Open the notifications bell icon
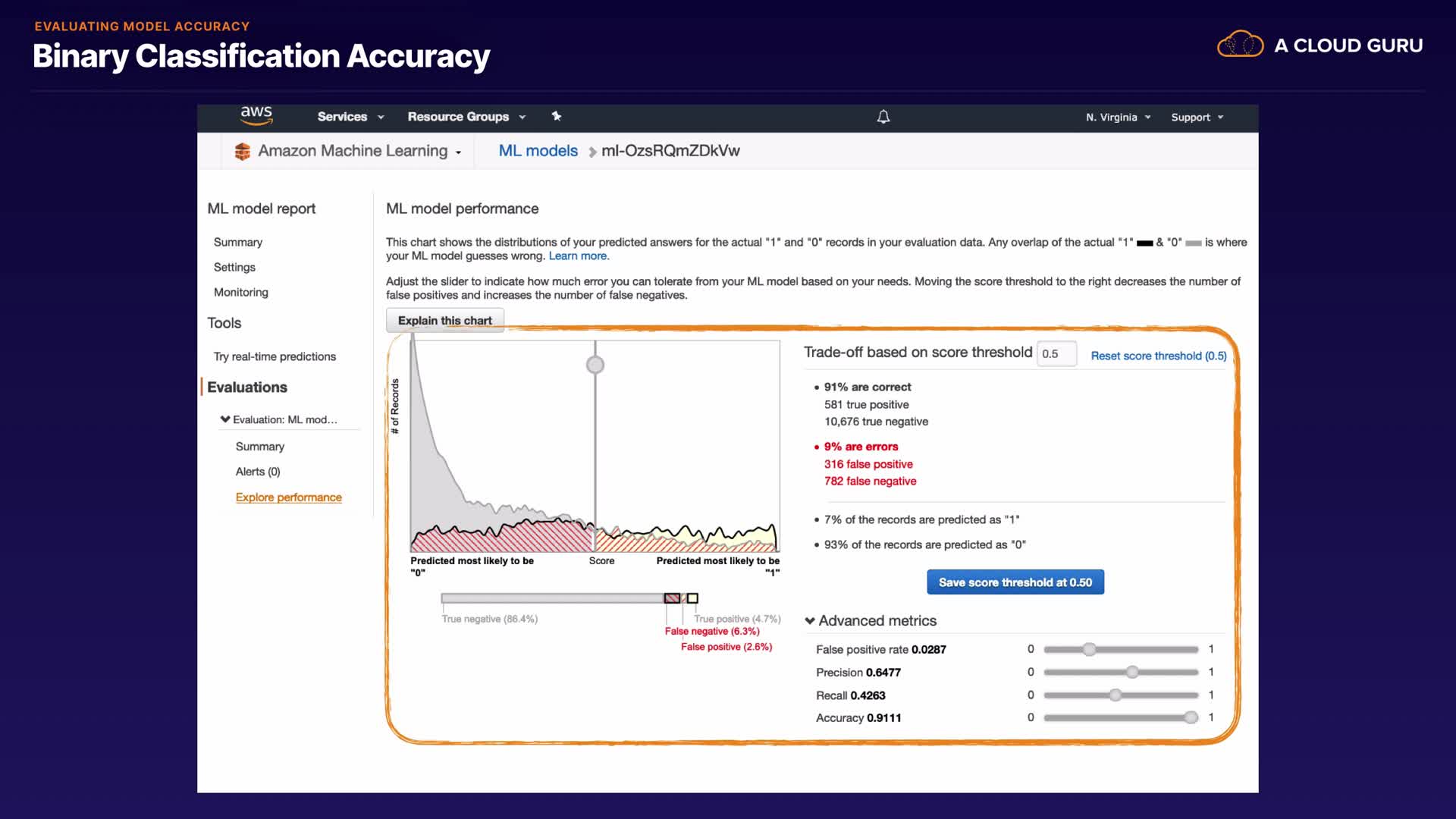 tap(883, 117)
